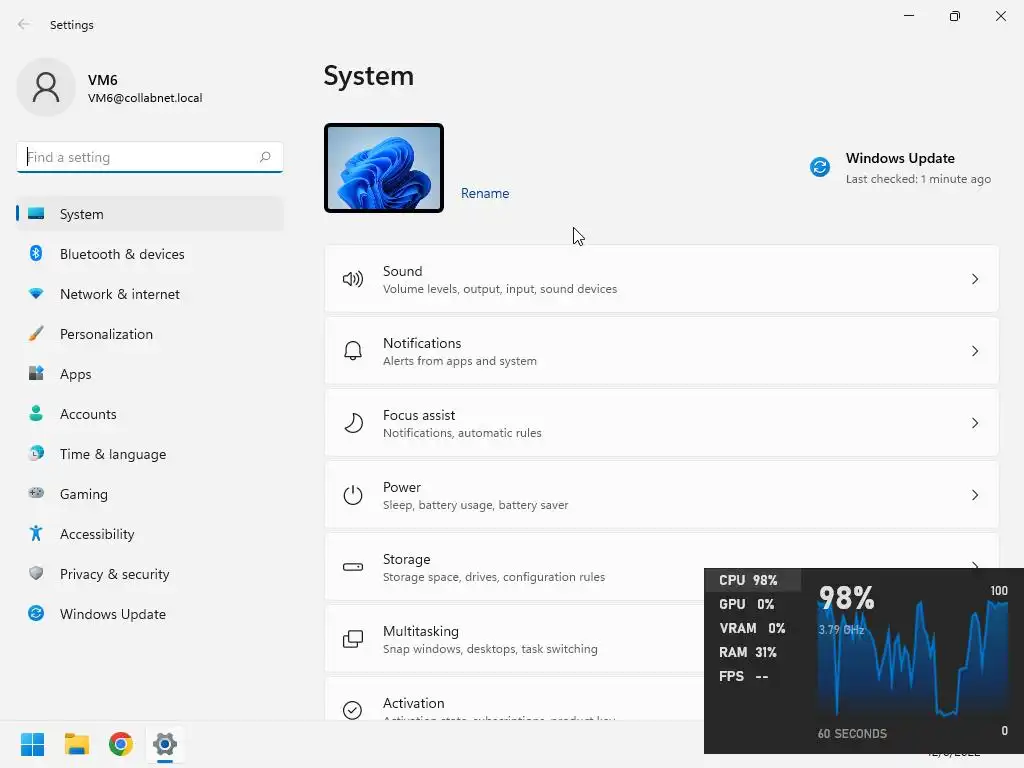
Task: Click the Windows Update sync icon near header
Action: tap(820, 167)
